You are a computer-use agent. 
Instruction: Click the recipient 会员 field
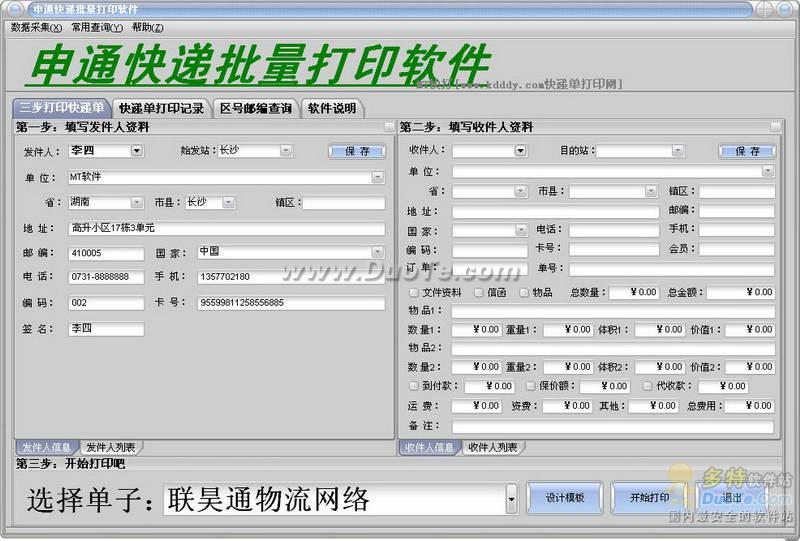[737, 250]
